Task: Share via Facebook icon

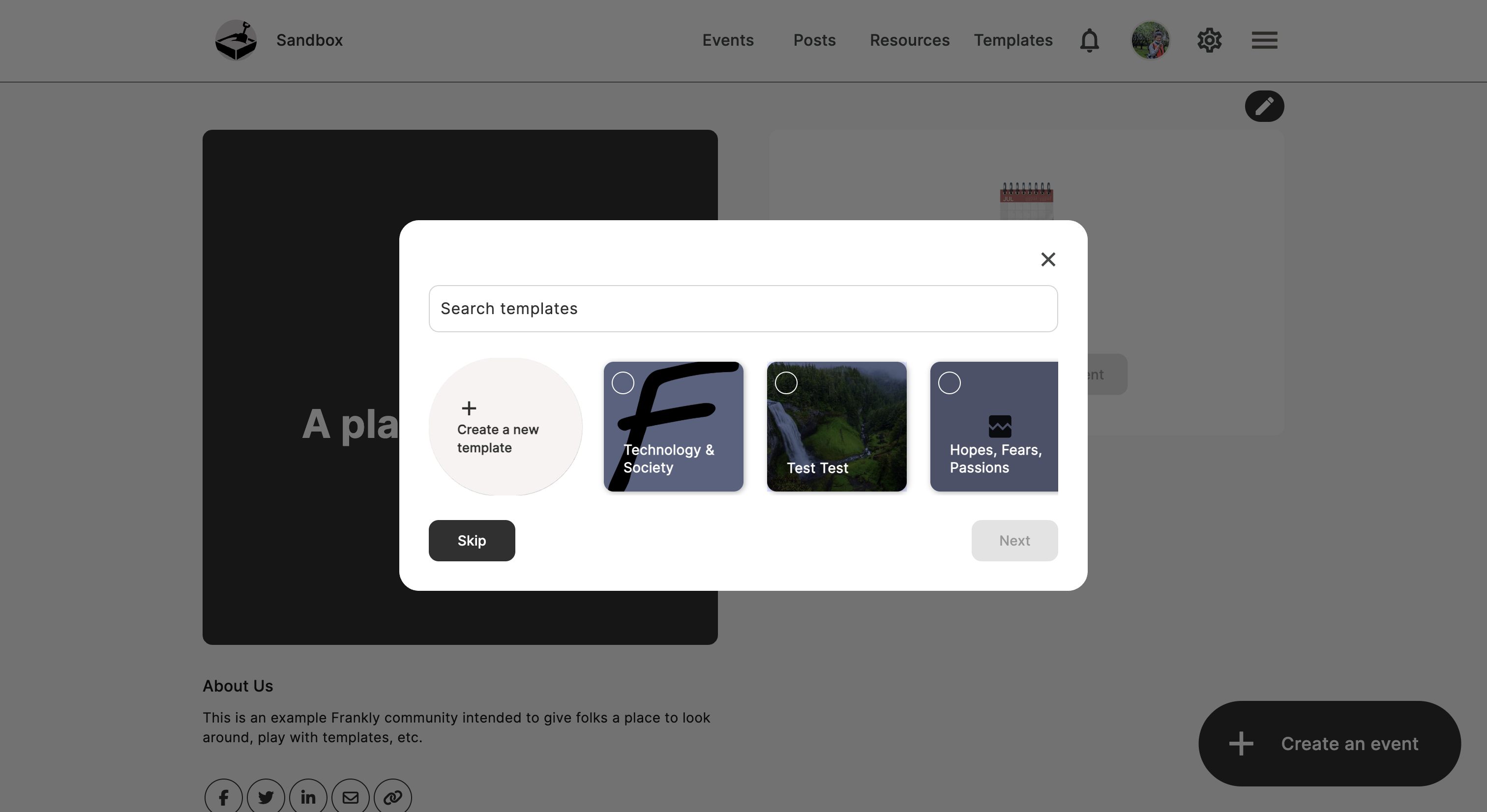Action: pos(223,797)
